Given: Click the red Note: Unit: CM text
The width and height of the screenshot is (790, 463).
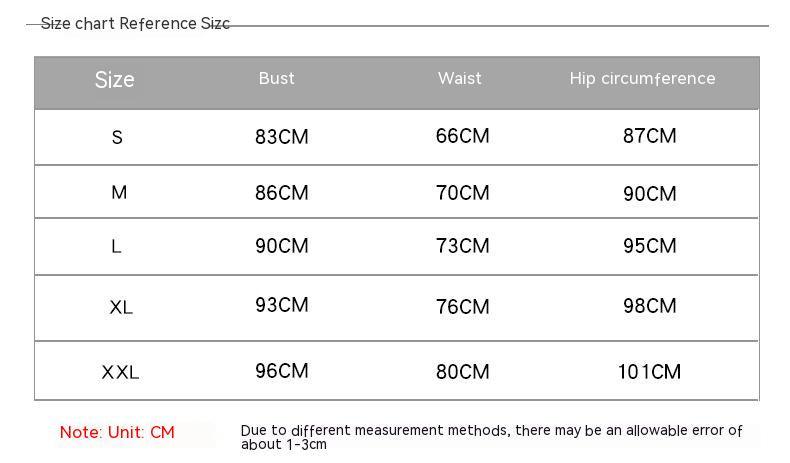Looking at the screenshot, I should pos(117,432).
